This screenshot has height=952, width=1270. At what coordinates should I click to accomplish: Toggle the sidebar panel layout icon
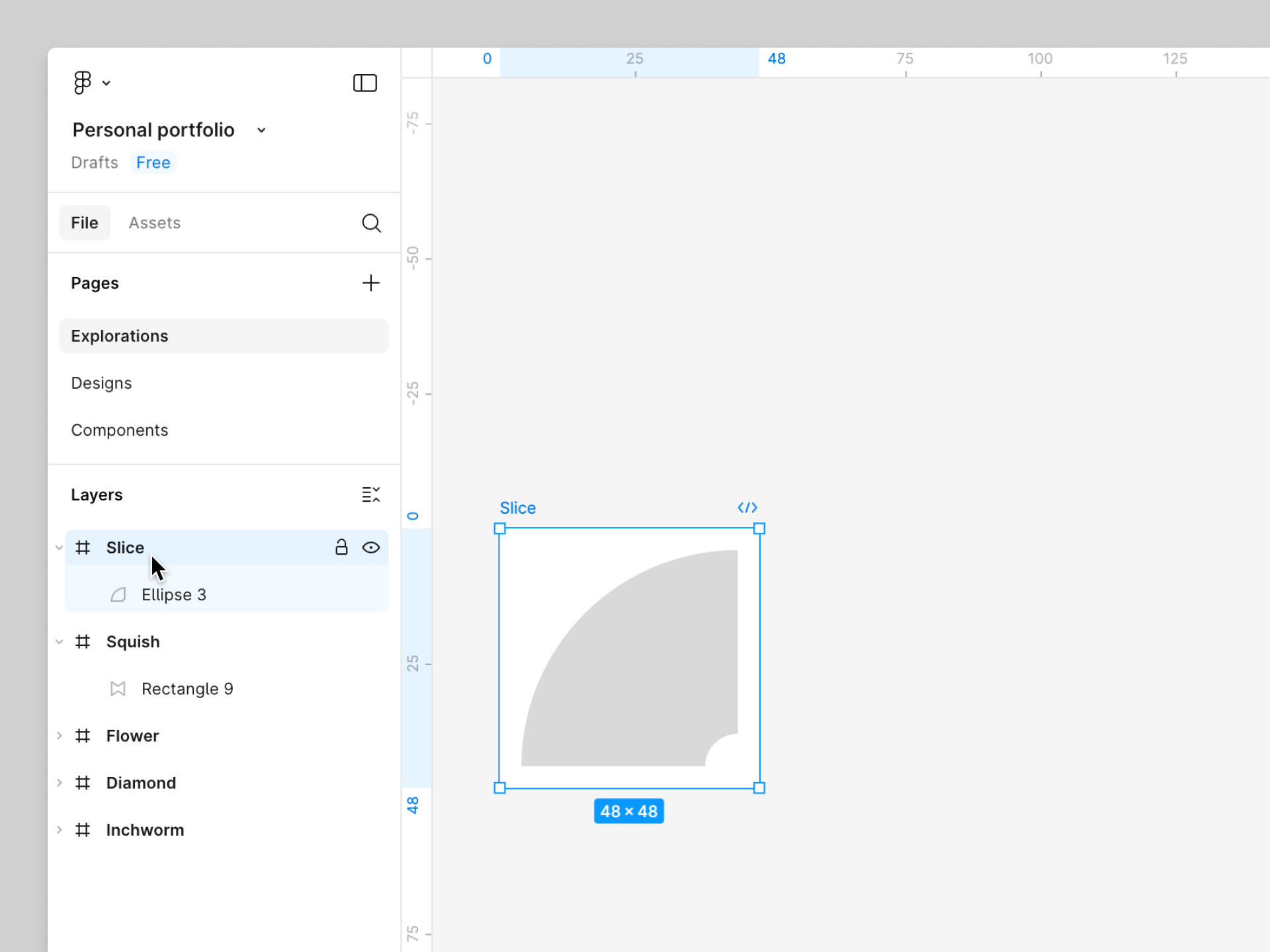pyautogui.click(x=364, y=83)
